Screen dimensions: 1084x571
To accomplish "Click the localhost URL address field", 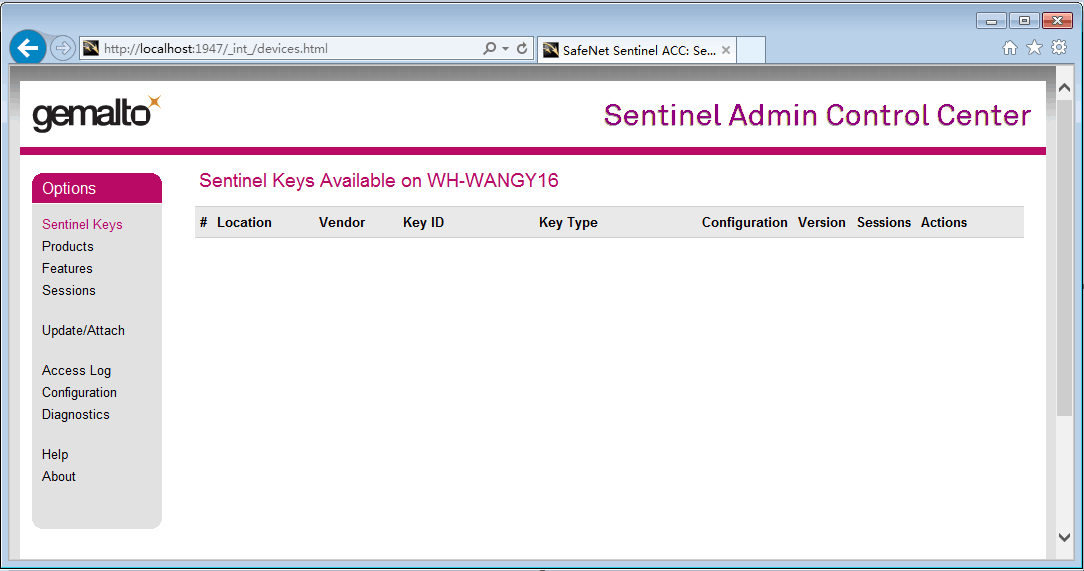I will (280, 48).
